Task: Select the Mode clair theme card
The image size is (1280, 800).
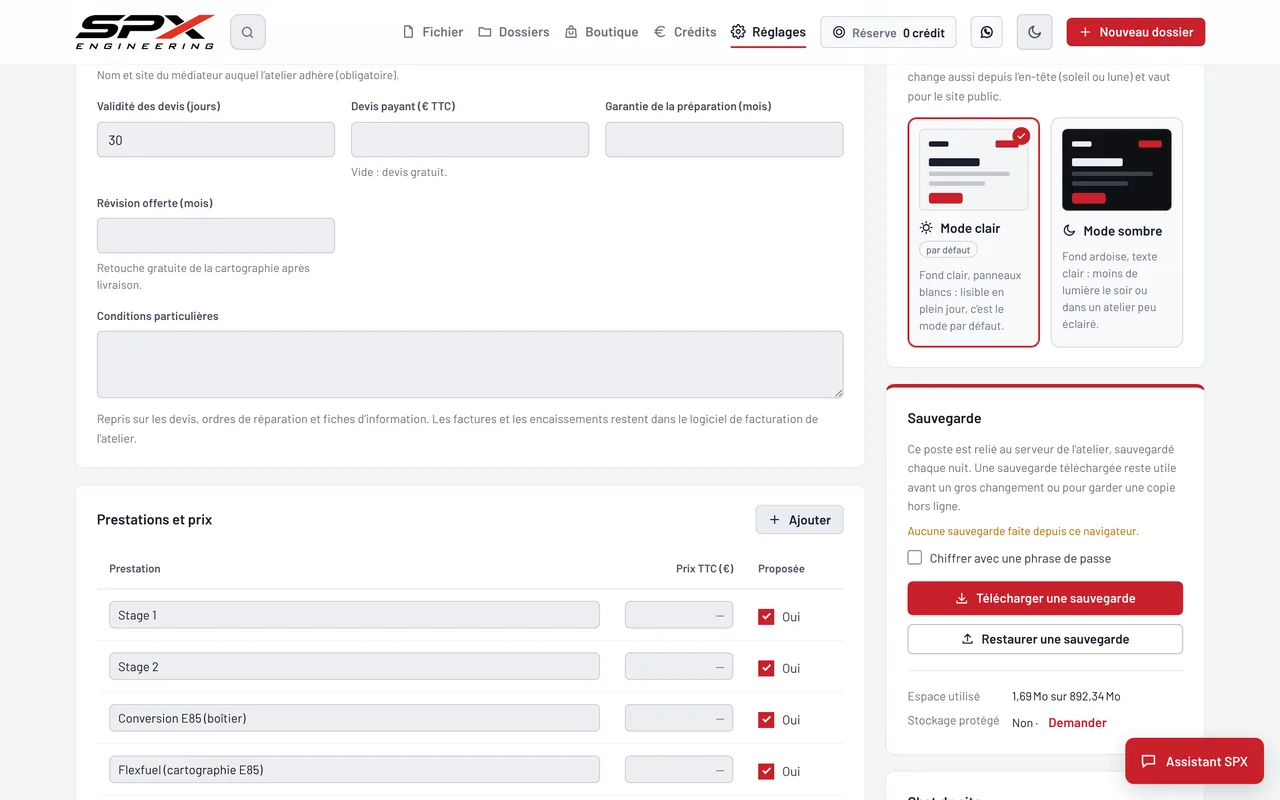Action: pos(973,232)
